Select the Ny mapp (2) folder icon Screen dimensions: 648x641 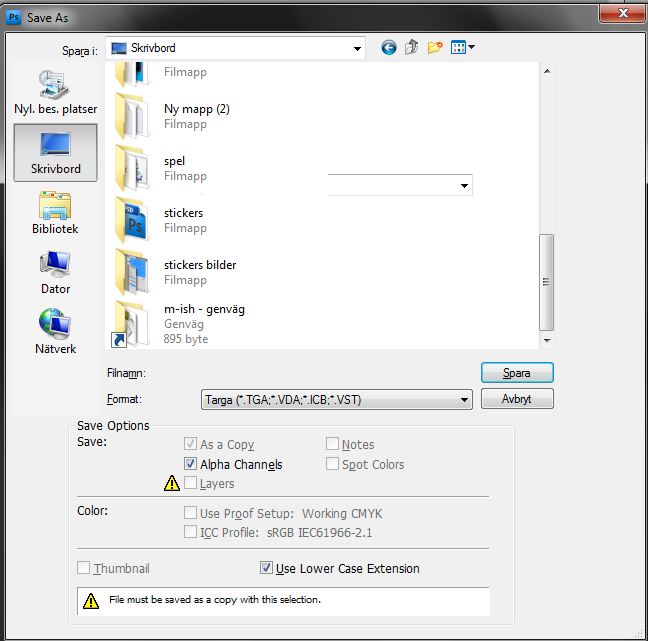pyautogui.click(x=132, y=116)
